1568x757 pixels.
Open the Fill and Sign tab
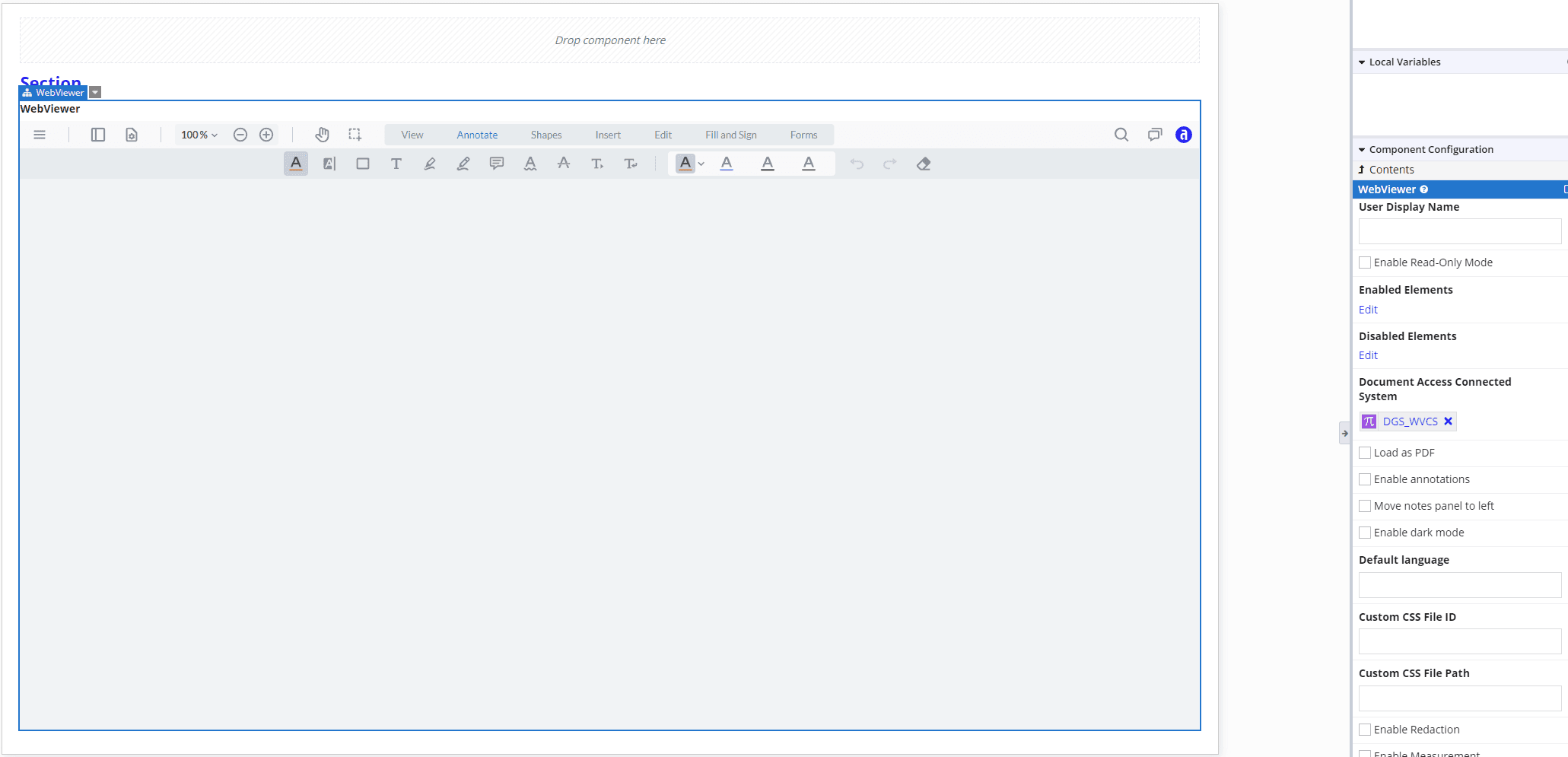tap(730, 135)
